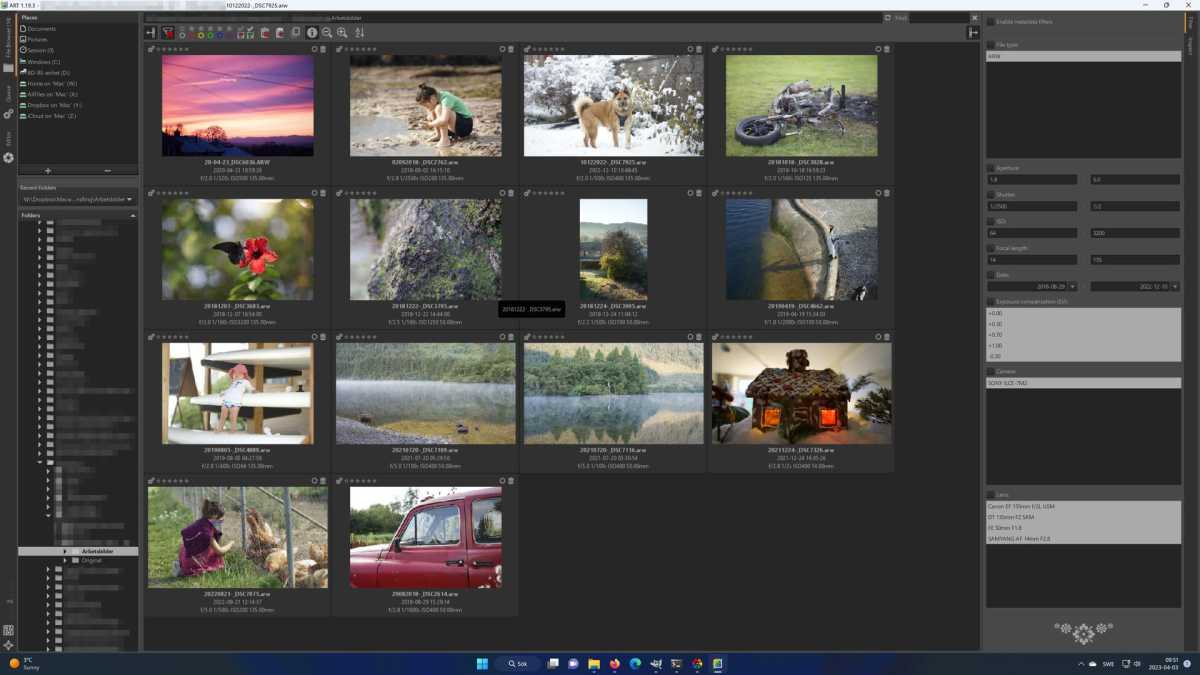Select the sunset thumbnail 20-04-23_DSC0436.ARW

coord(238,105)
